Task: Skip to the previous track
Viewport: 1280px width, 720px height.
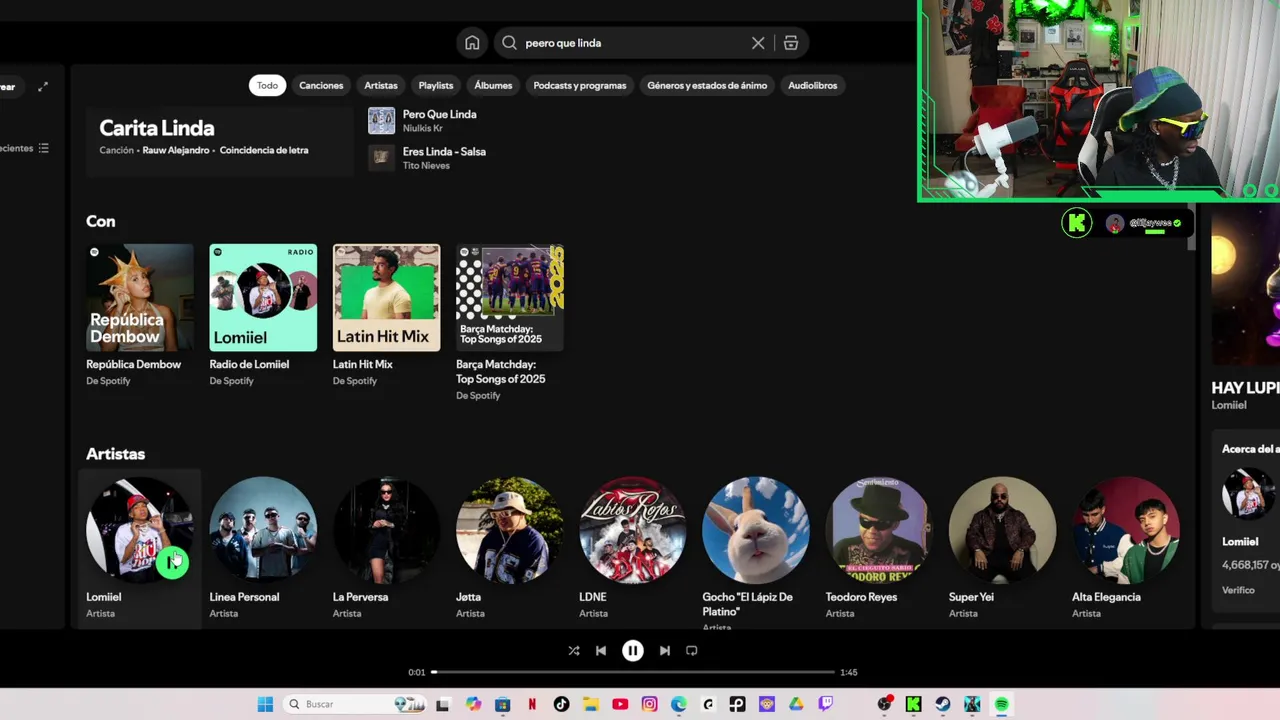Action: (x=601, y=651)
